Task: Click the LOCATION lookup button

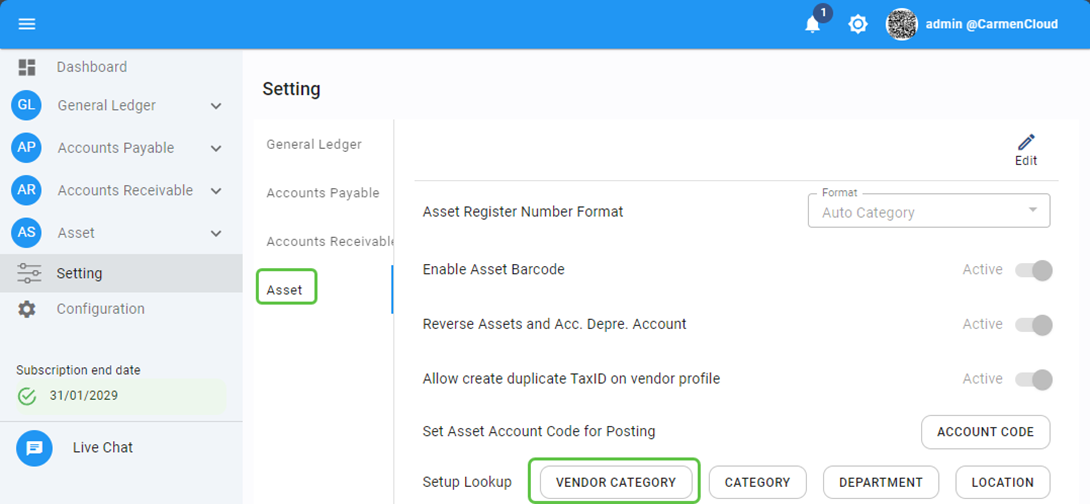Action: (1002, 482)
